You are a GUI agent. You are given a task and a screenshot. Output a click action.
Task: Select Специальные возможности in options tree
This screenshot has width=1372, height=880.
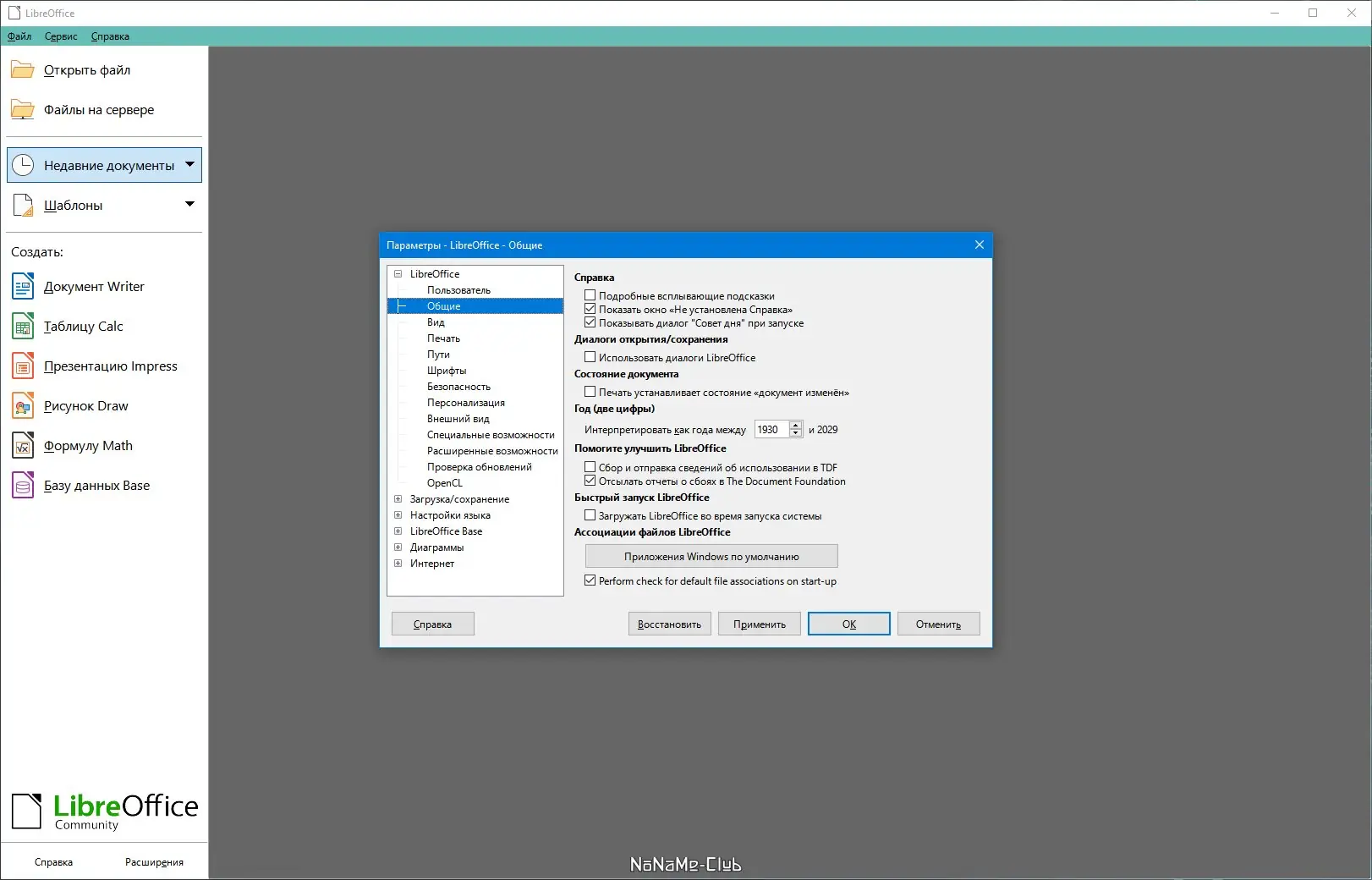click(491, 434)
